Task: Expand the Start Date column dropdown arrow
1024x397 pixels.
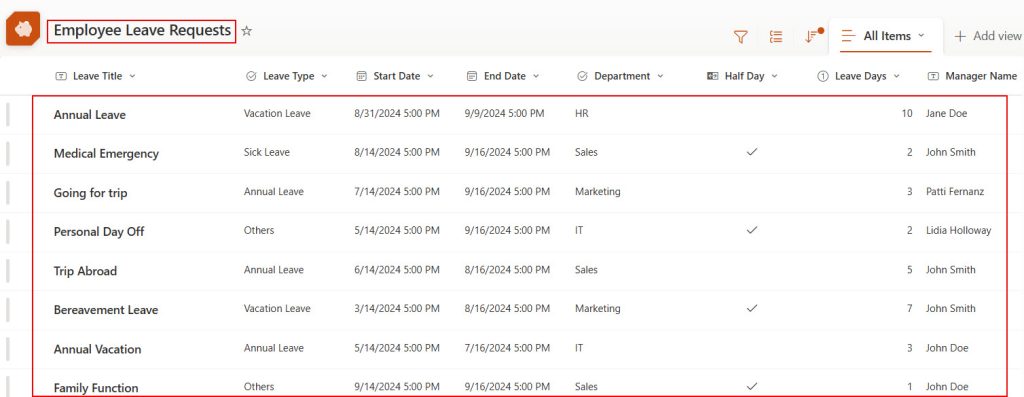Action: coord(430,76)
